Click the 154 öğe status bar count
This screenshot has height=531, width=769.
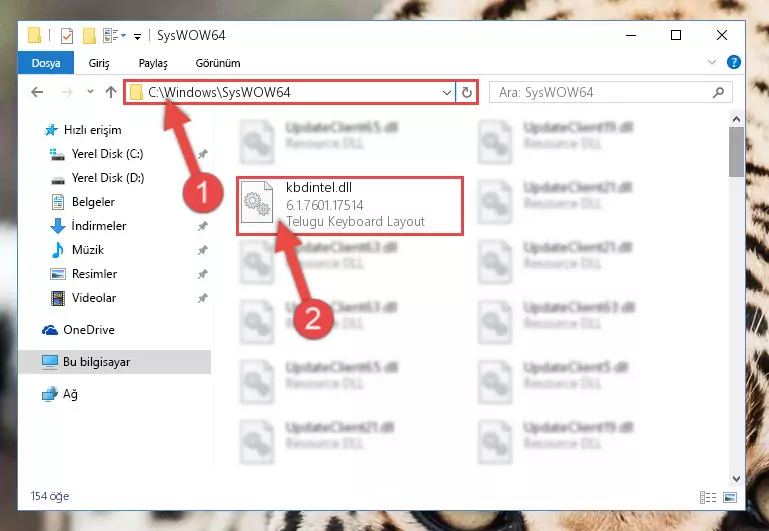(50, 496)
